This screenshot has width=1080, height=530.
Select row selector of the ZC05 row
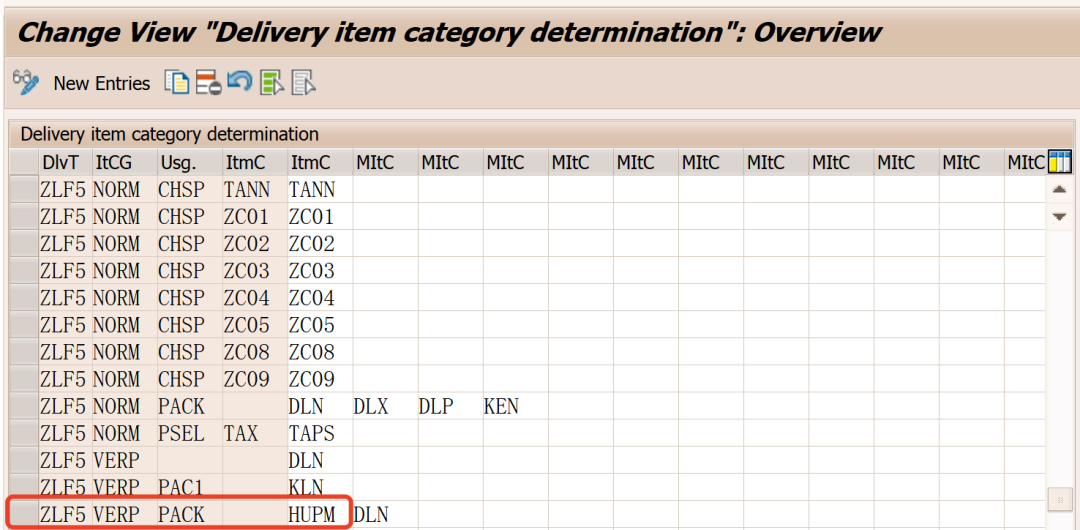(23, 325)
